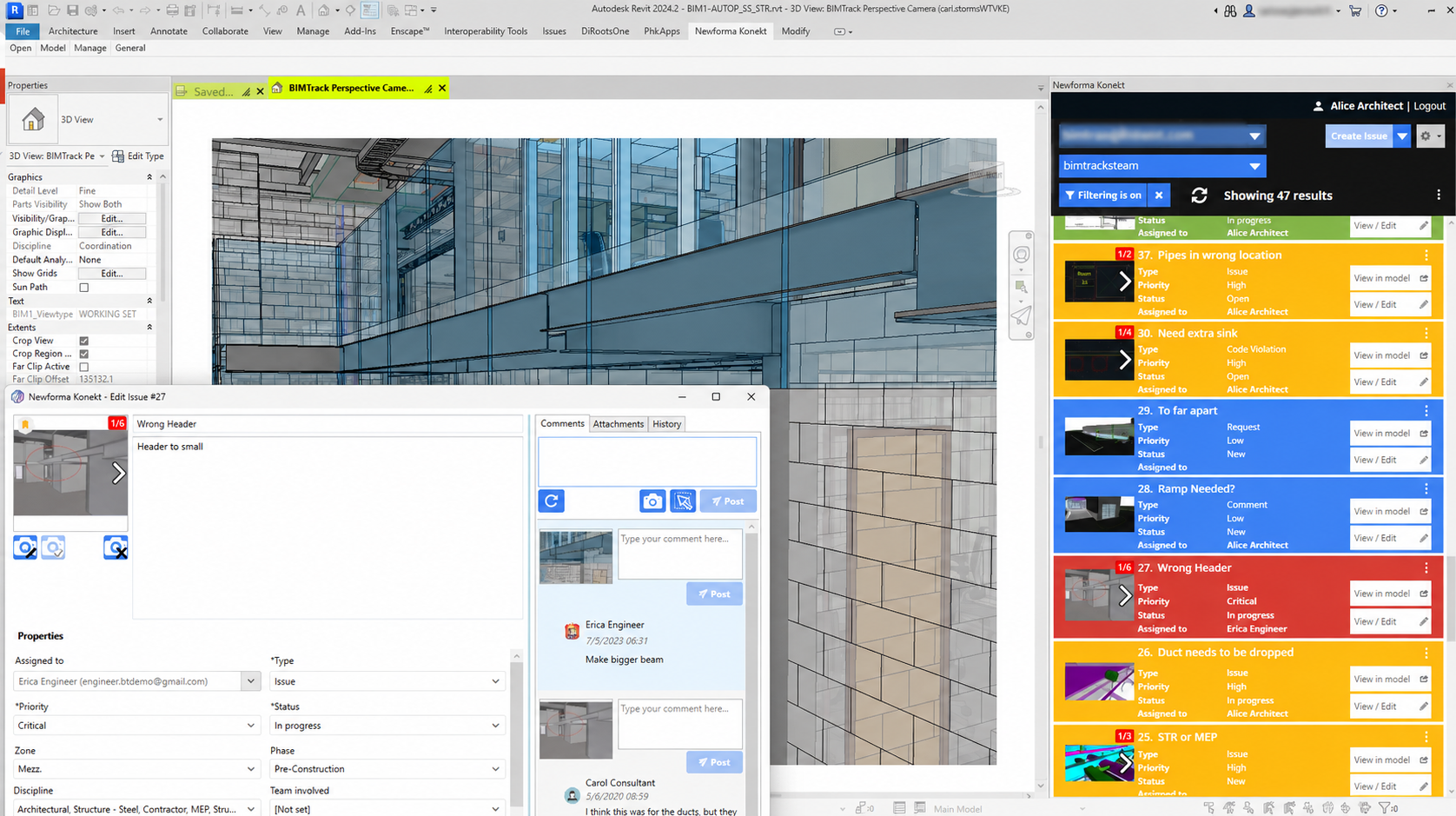The height and width of the screenshot is (816, 1456).
Task: Close the BIMTrack Perspective Camera view tab
Action: 442,88
